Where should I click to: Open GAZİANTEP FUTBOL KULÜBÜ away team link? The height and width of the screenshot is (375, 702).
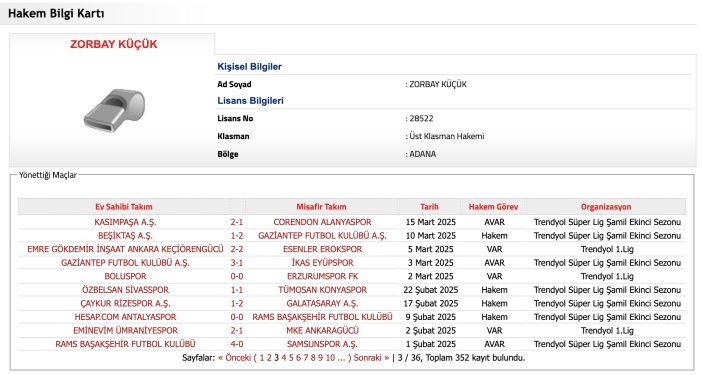tap(322, 235)
